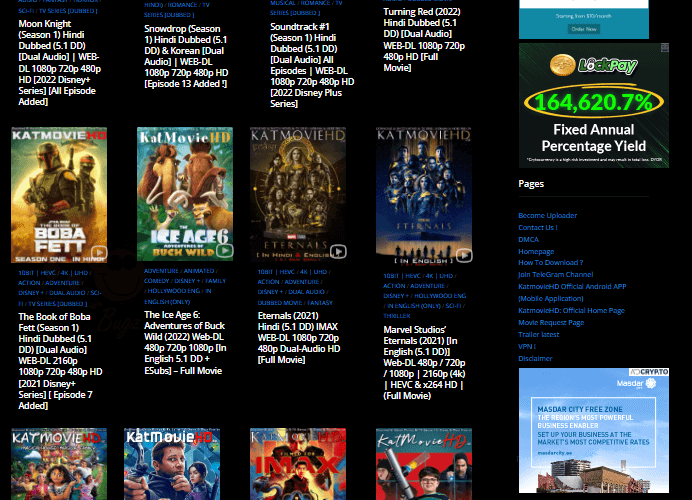Click ANIMATED tag under Ice Age 6

point(199,271)
